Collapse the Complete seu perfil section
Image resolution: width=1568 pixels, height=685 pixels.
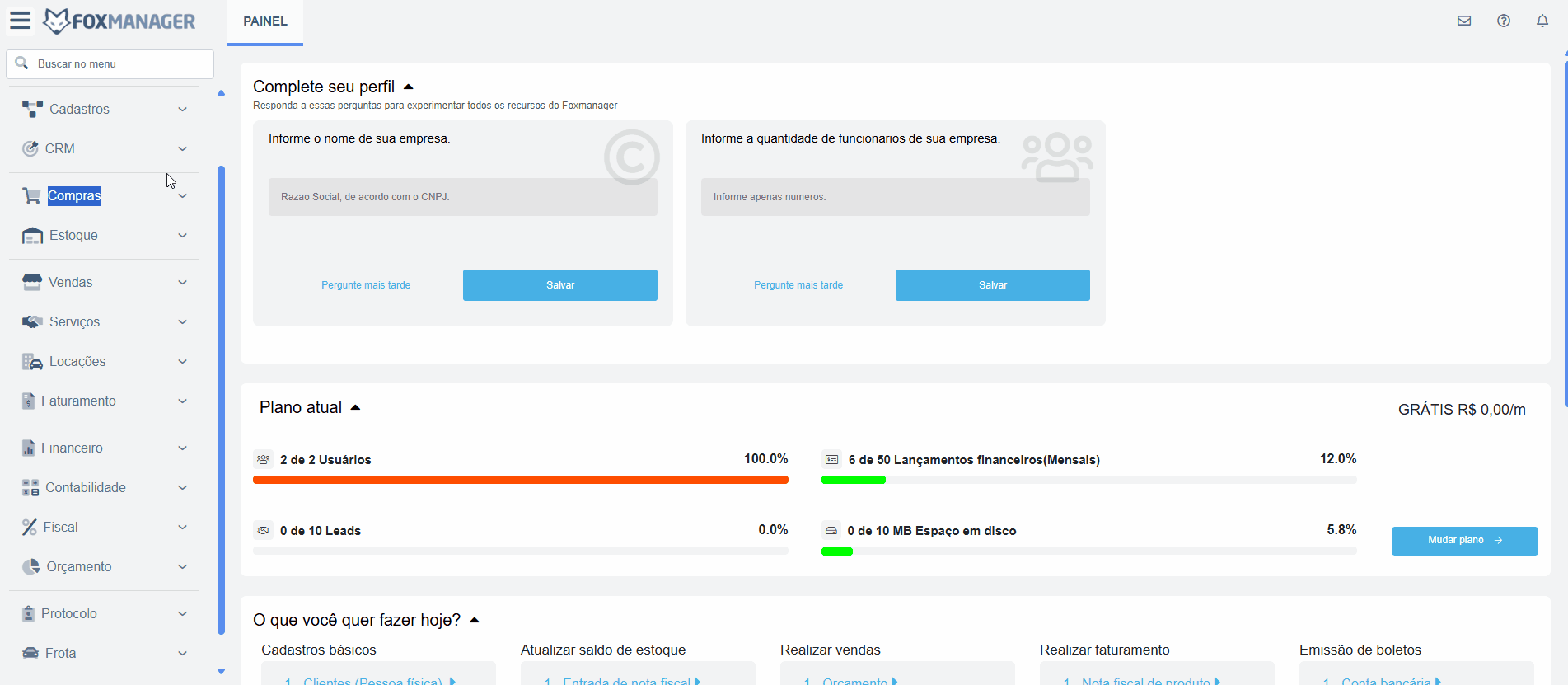(x=409, y=87)
